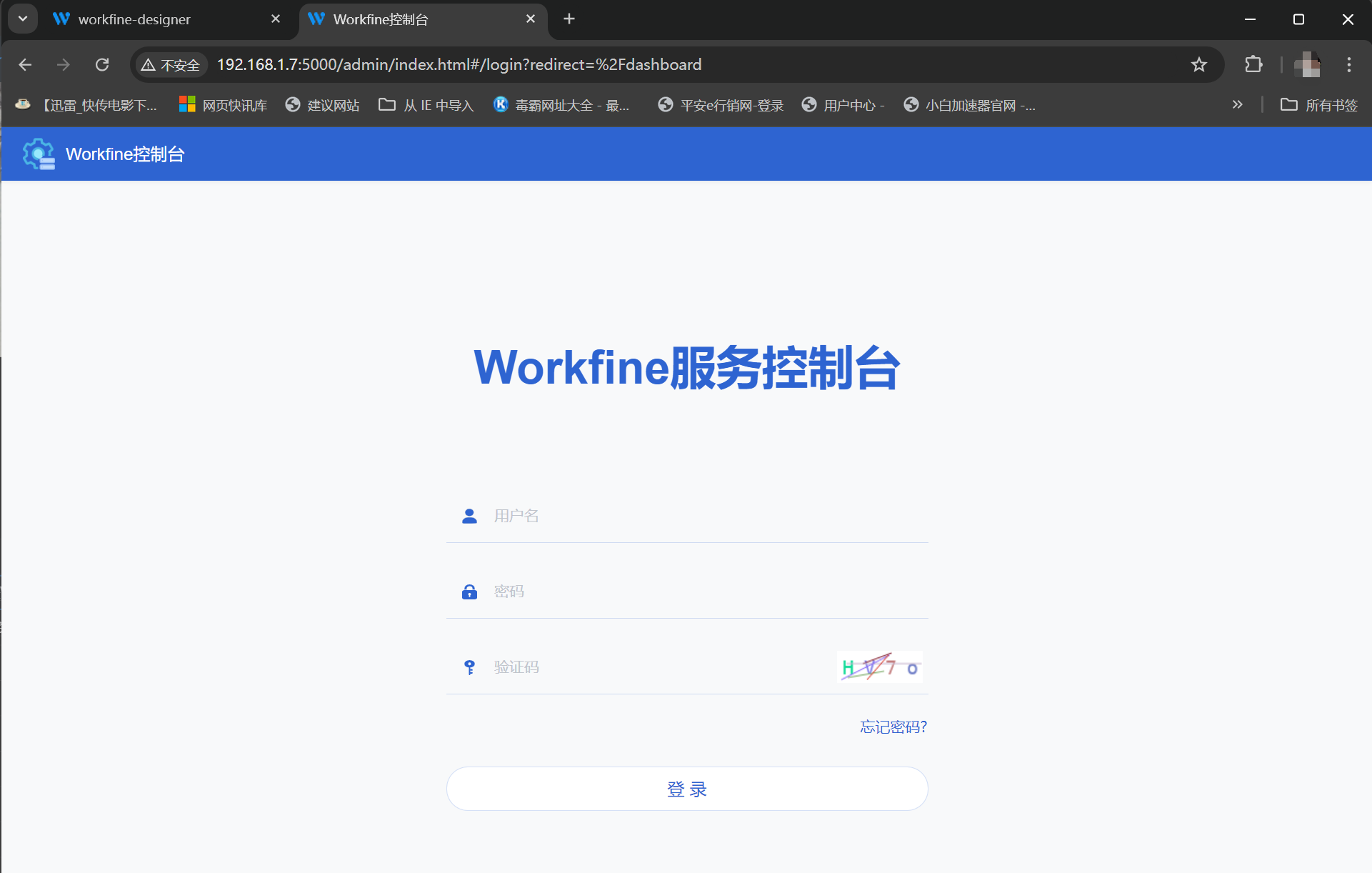Reload the current page
Viewport: 1372px width, 873px height.
click(102, 65)
